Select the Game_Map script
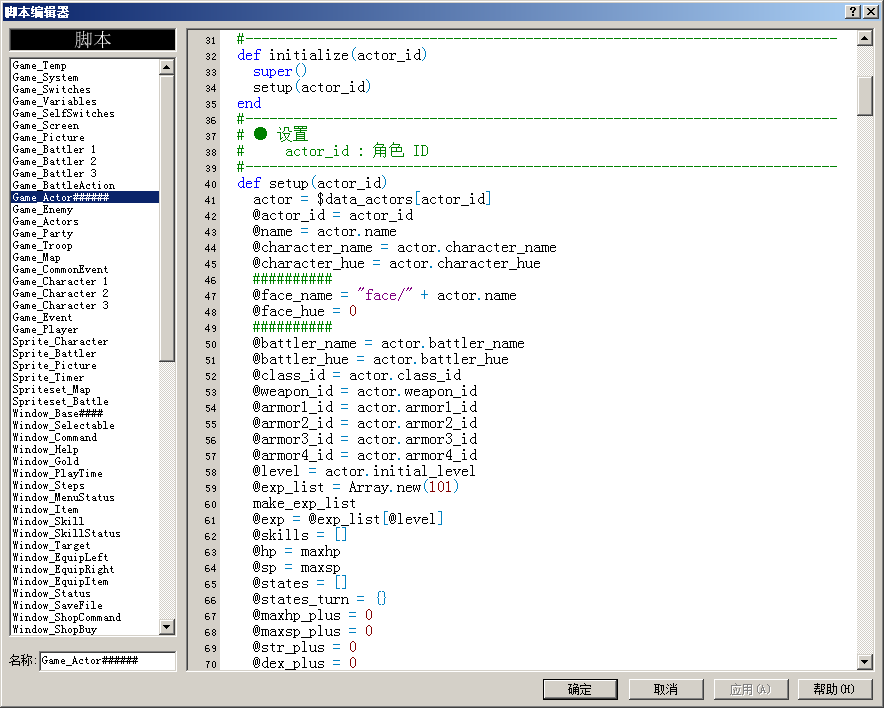The image size is (884, 708). (85, 258)
